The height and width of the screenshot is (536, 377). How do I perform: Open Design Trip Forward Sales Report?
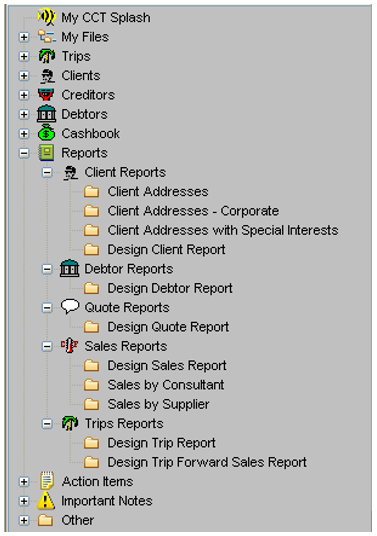[207, 463]
